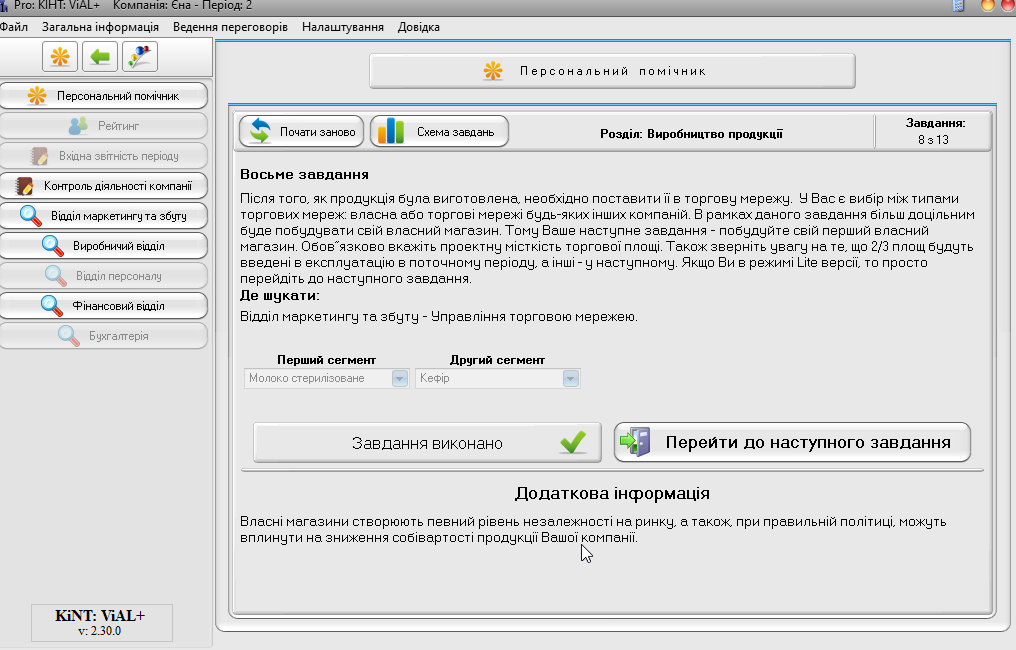Click the people icon beside Рейтинг
This screenshot has width=1016, height=650.
(x=78, y=126)
